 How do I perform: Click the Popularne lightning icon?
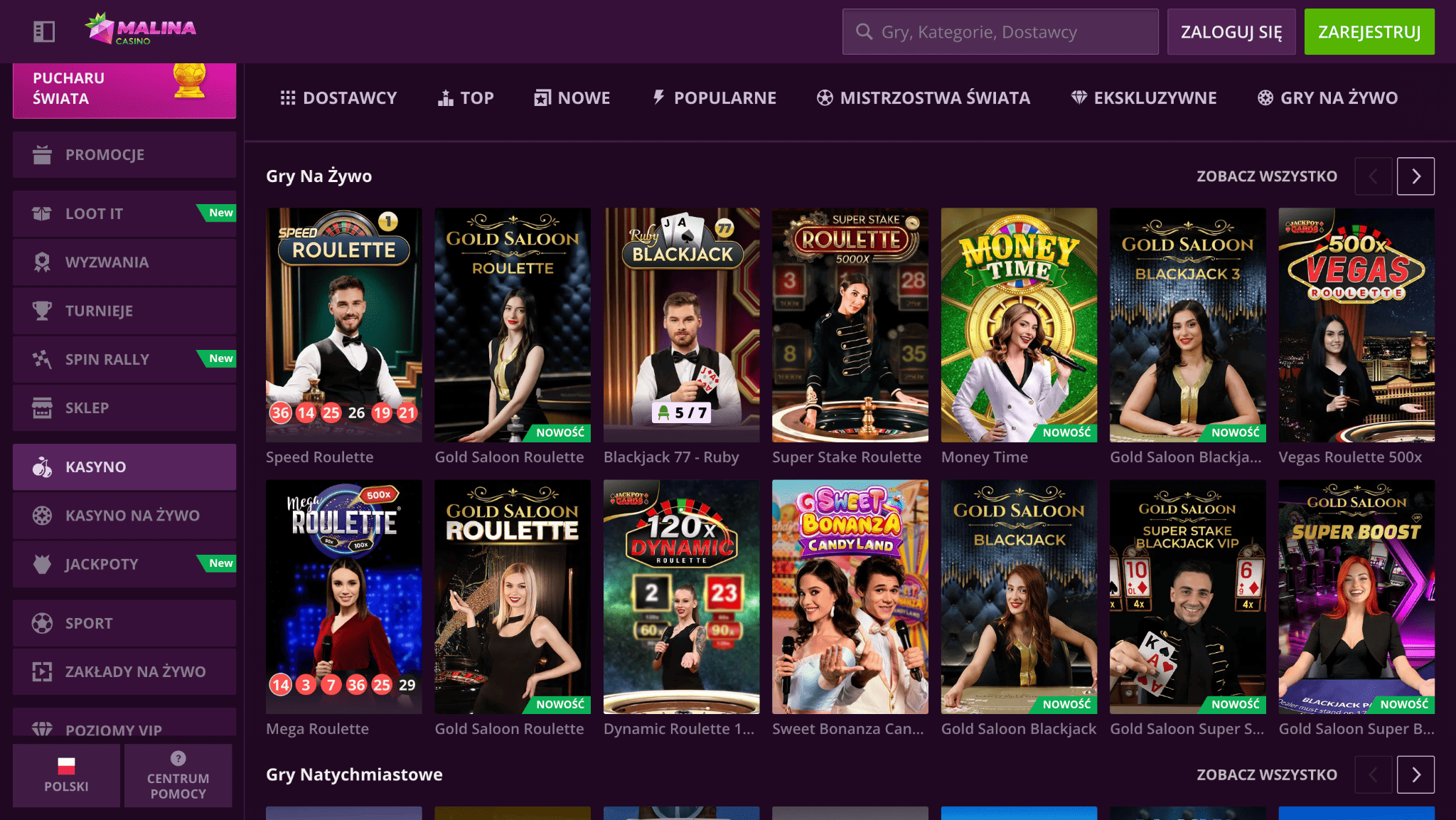(659, 97)
